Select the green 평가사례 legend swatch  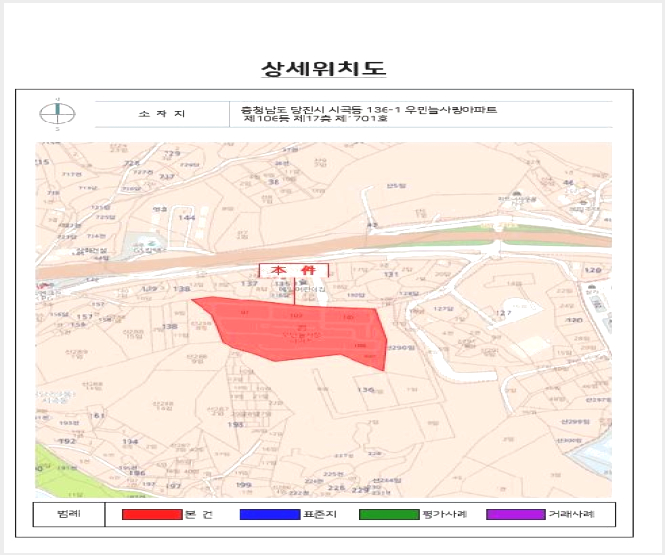click(x=389, y=514)
